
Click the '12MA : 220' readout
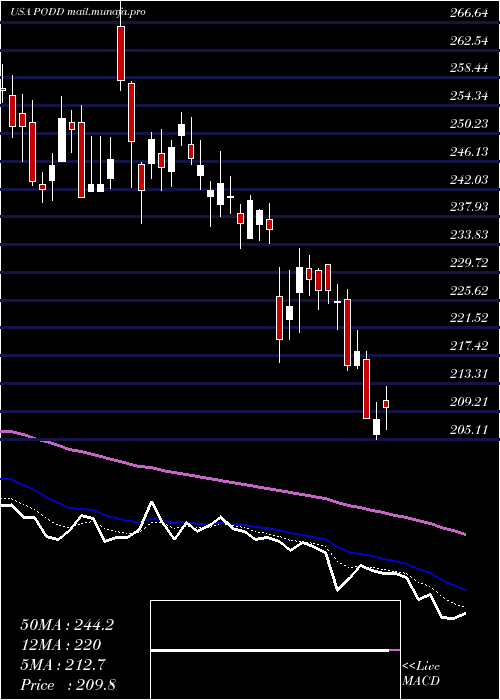[x=60, y=645]
